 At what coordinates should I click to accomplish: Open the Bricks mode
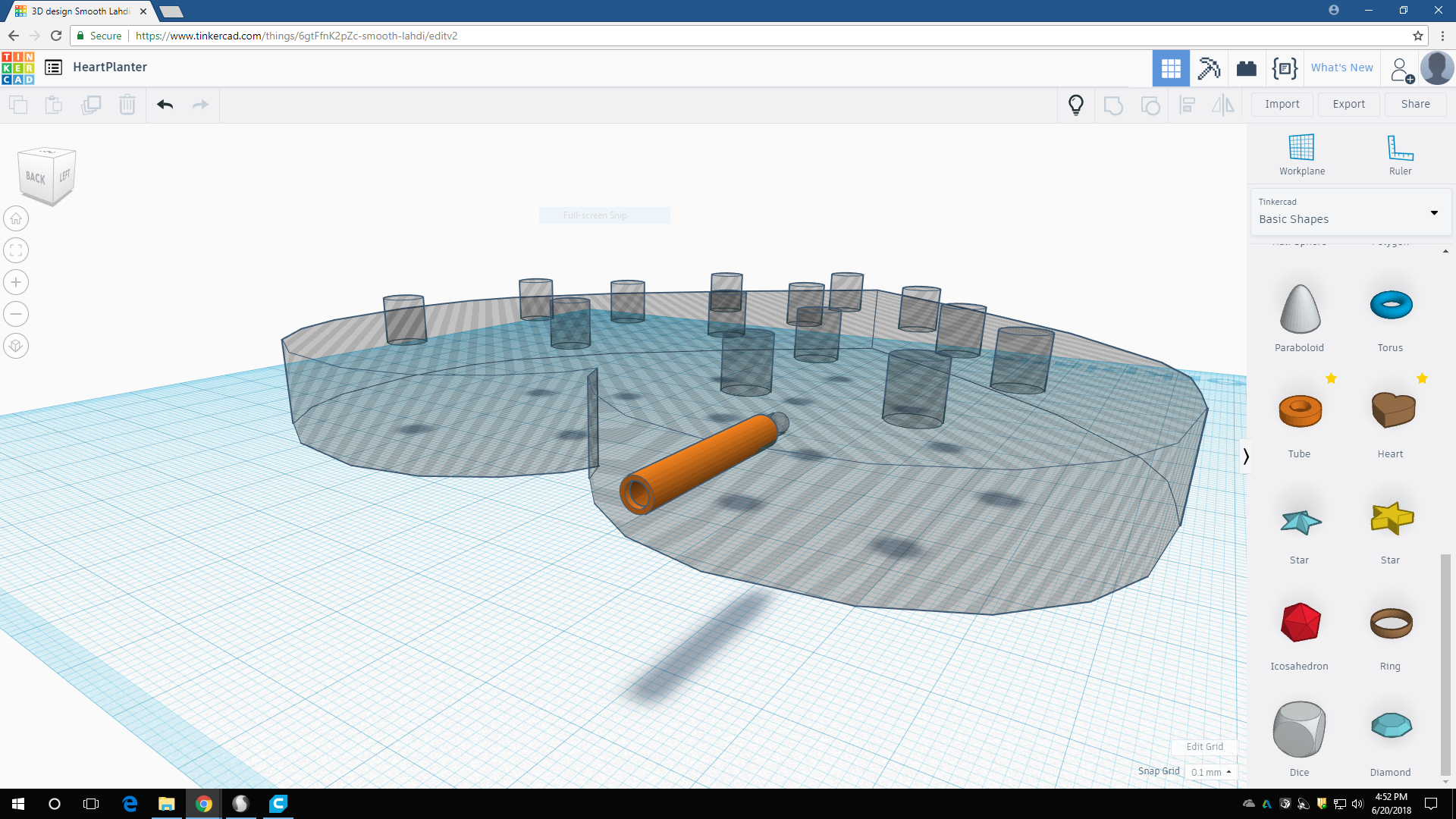1247,69
